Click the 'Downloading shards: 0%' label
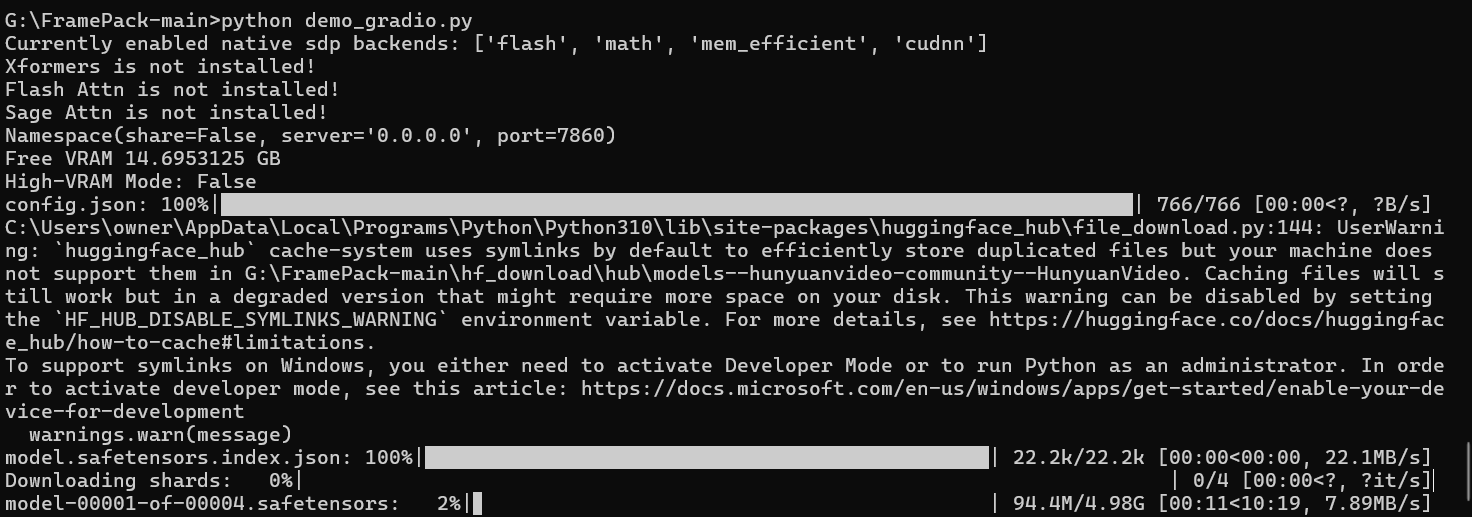 point(149,481)
